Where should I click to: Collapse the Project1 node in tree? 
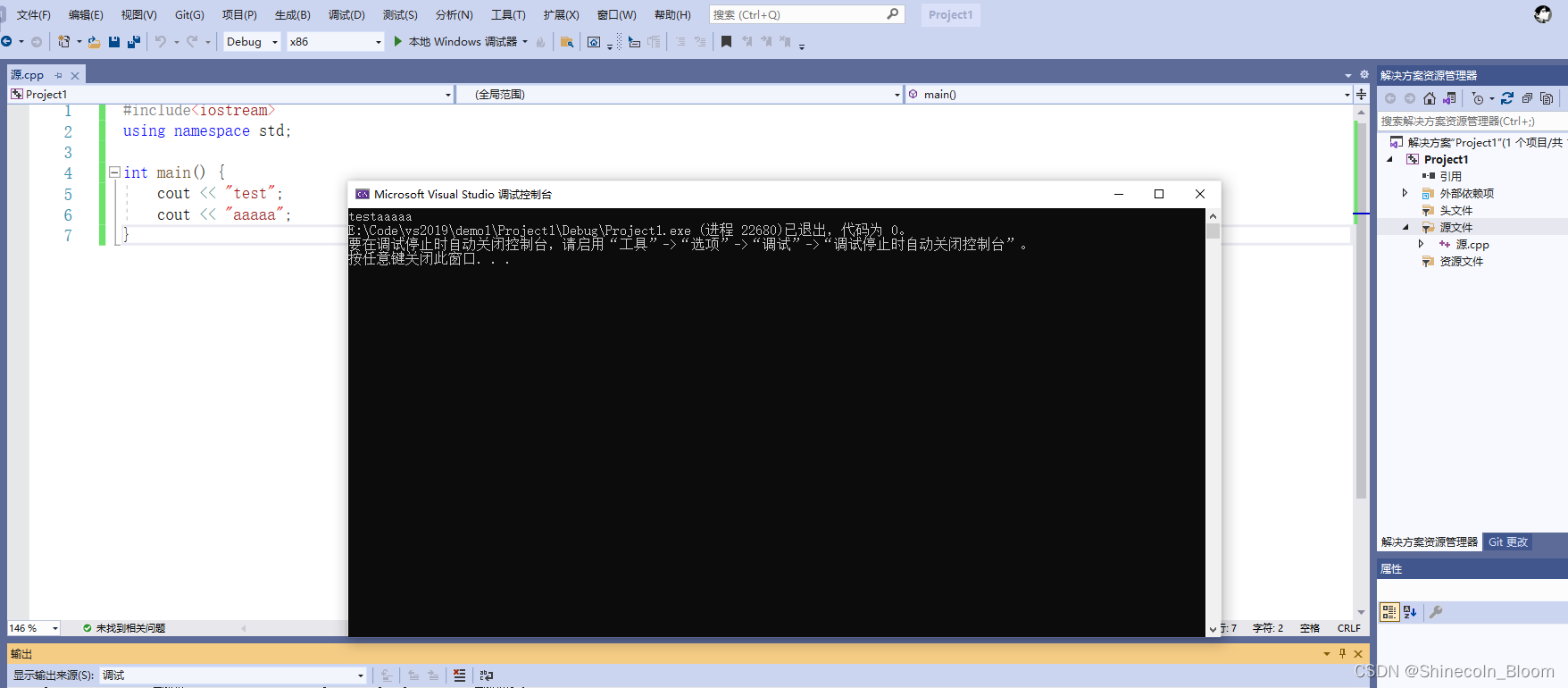point(1389,159)
